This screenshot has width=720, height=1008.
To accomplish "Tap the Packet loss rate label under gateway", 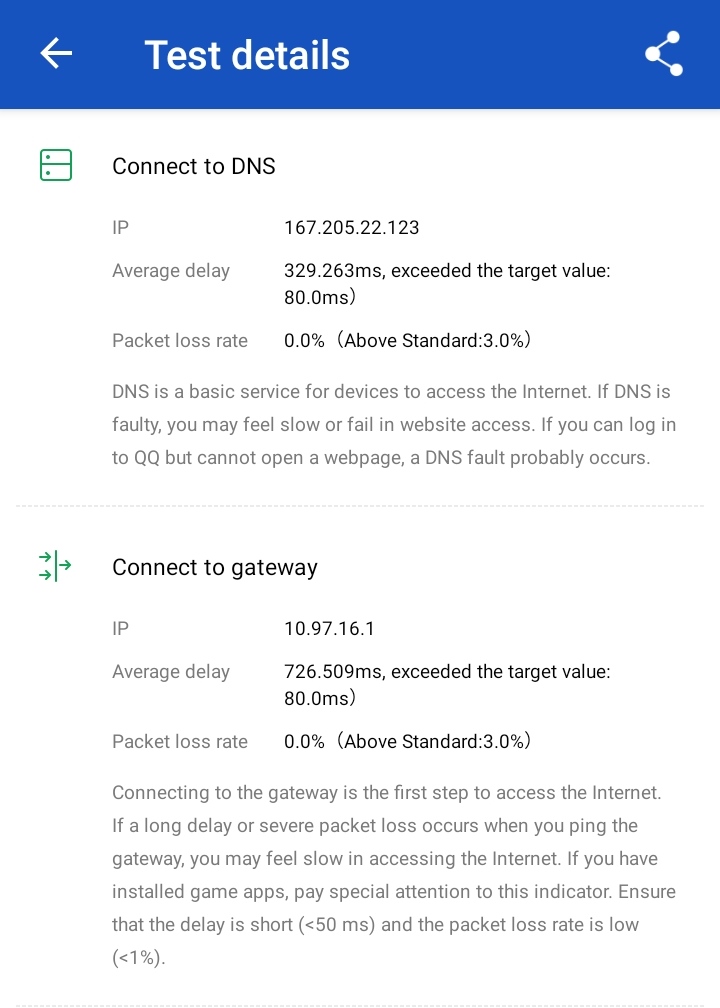I will 180,742.
